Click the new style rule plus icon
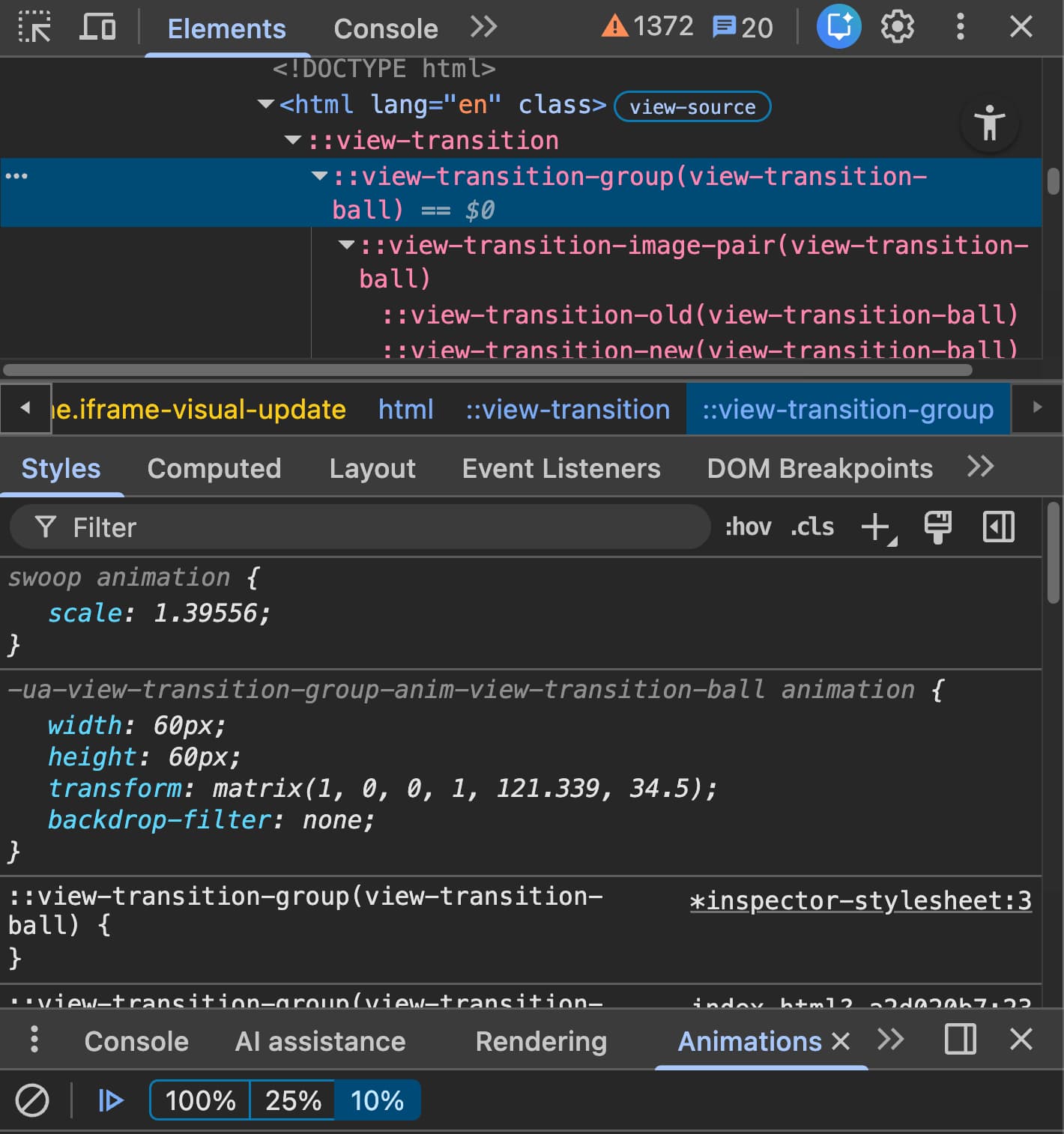The height and width of the screenshot is (1134, 1064). click(875, 527)
